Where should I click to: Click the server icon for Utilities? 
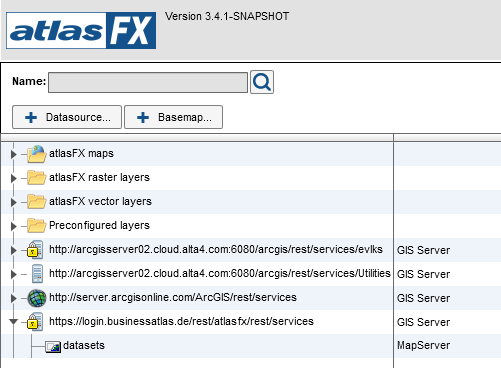(37, 274)
